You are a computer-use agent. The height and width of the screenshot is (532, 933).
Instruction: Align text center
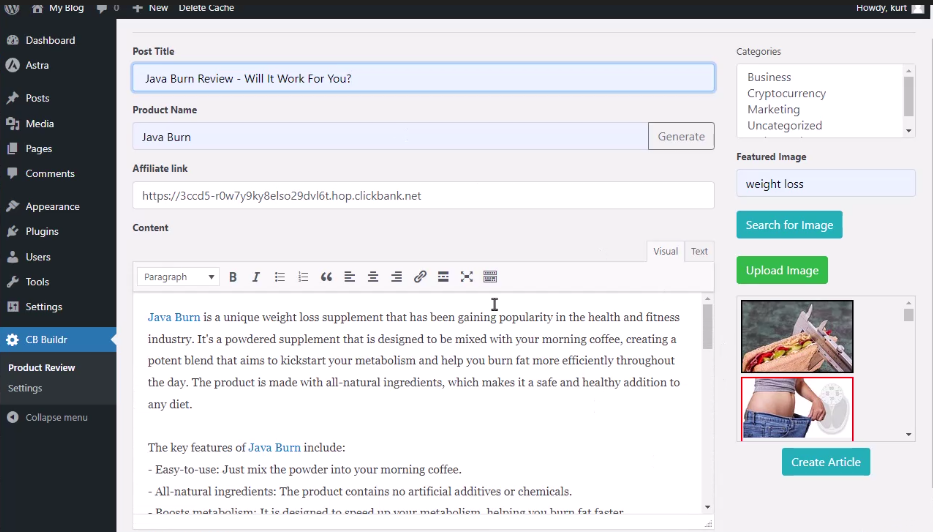click(372, 277)
